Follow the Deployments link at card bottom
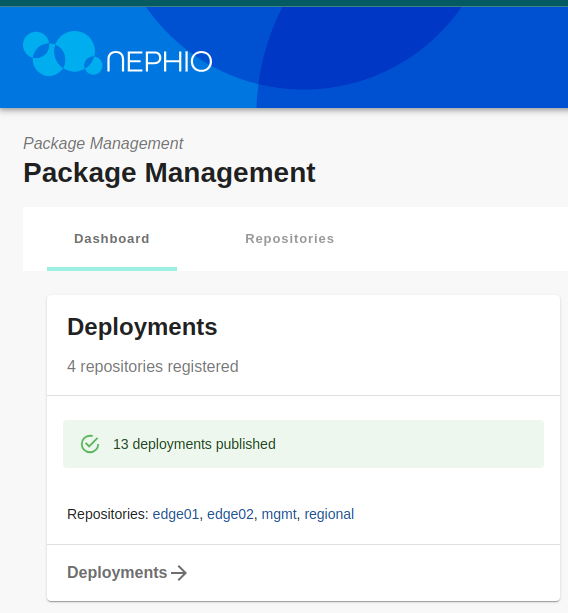The image size is (568, 613). (x=127, y=573)
